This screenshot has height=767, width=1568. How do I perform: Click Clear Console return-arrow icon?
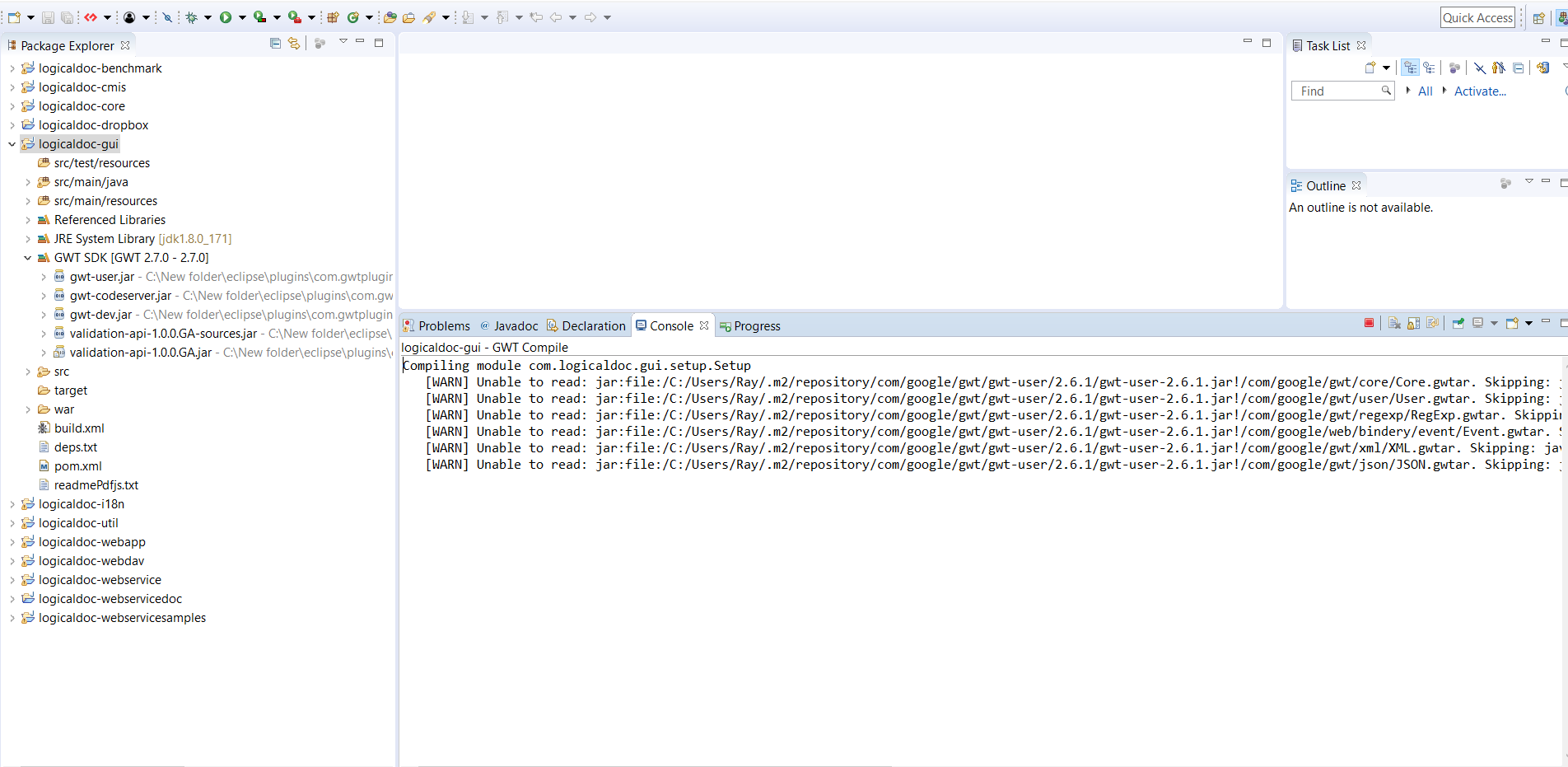point(1433,323)
